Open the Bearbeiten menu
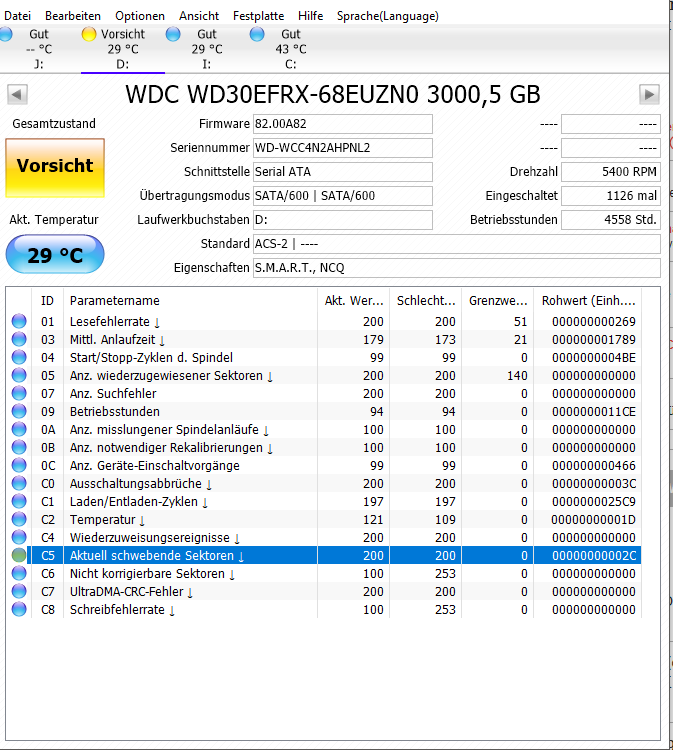Screen dimensions: 673x750 point(73,16)
